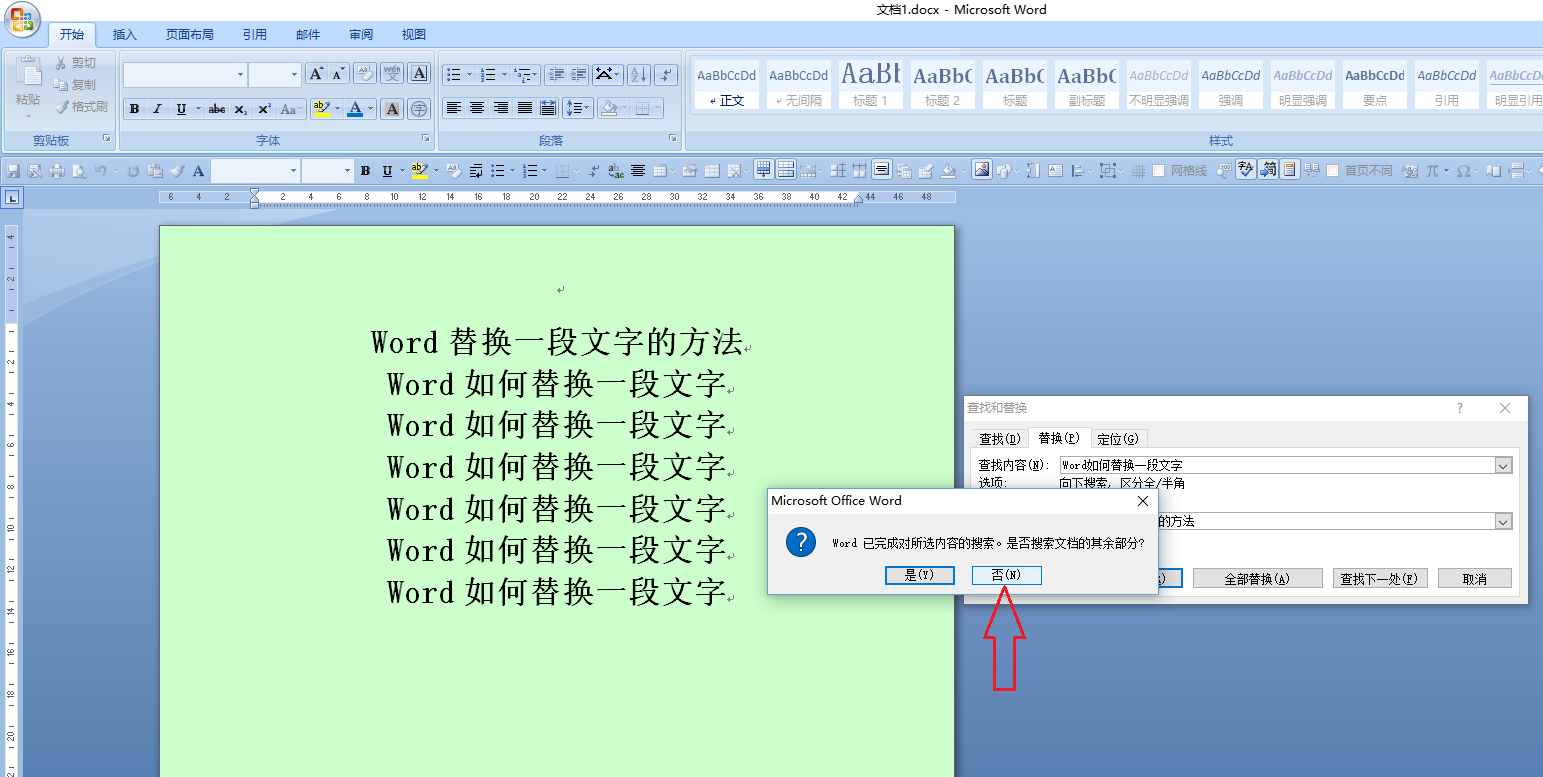
Task: Click the No (否) button in the message box
Action: [x=1007, y=575]
